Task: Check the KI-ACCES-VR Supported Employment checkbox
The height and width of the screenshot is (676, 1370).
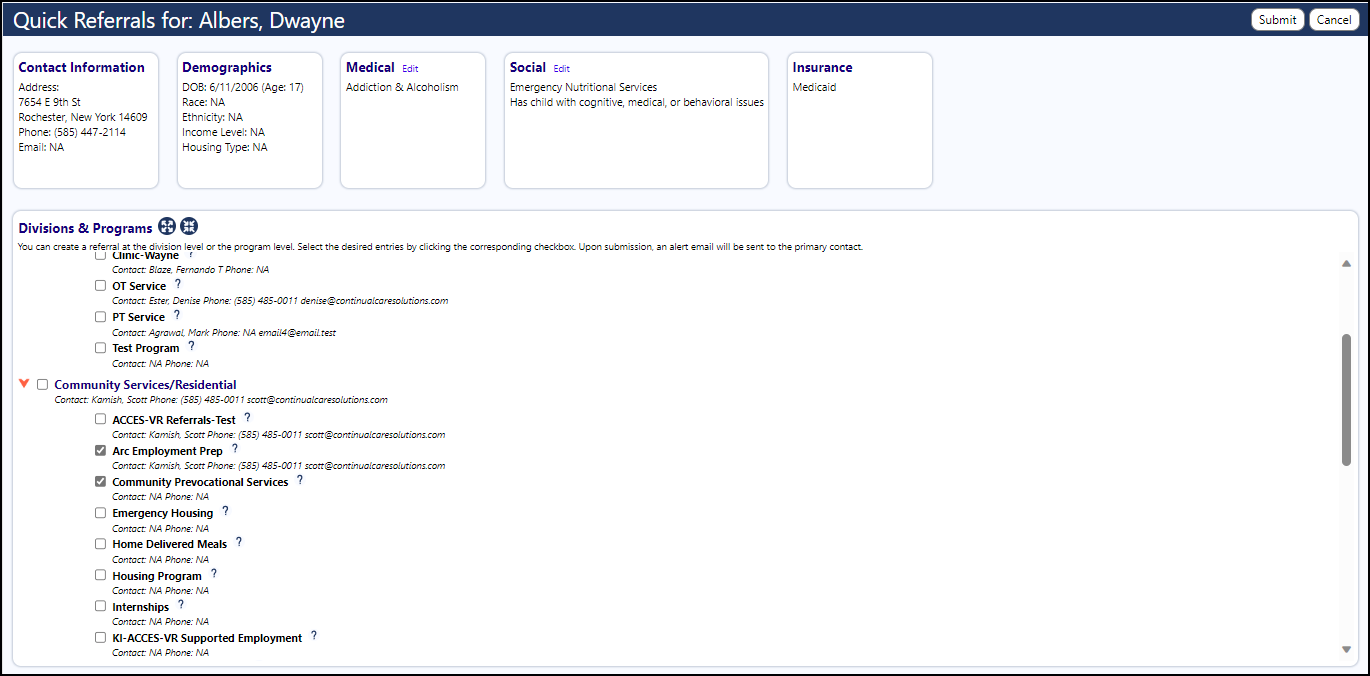Action: [x=100, y=638]
